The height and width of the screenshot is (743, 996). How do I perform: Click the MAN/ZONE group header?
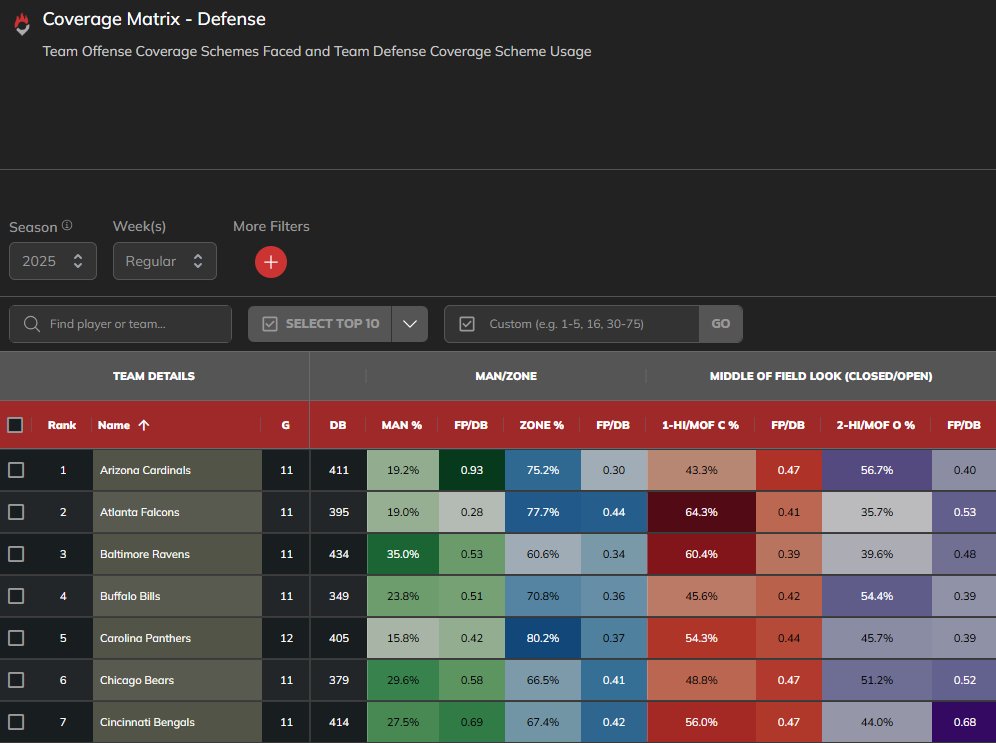[506, 376]
